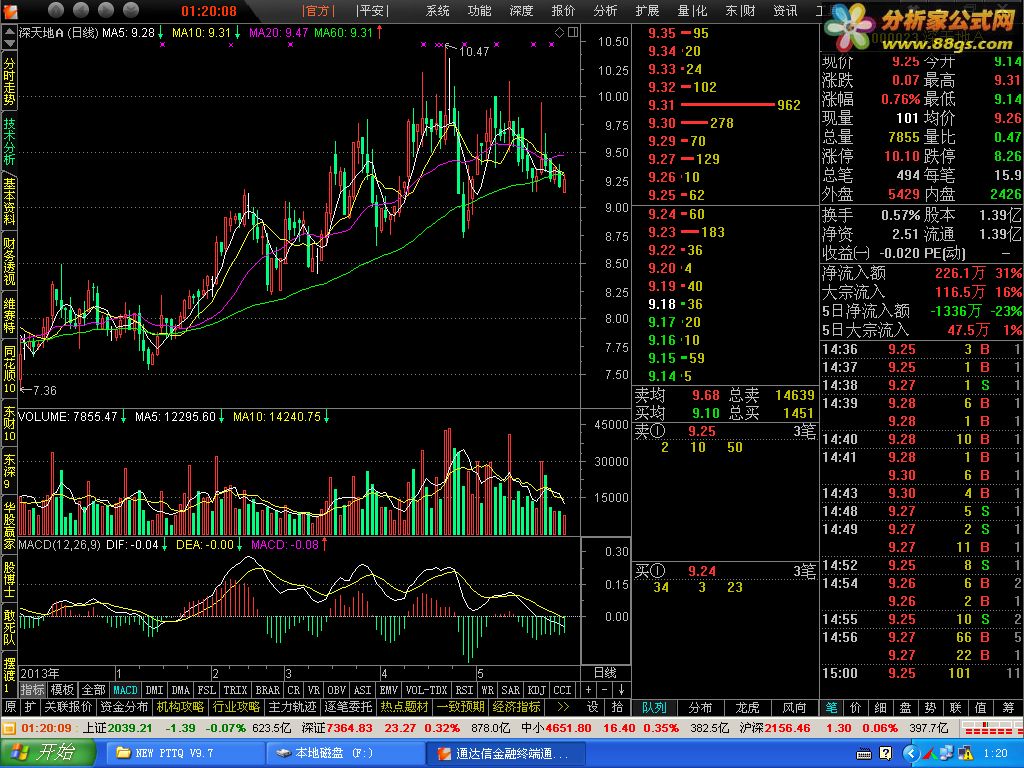1024x768 pixels.
Task: Click the 日线 period selector
Action: tap(605, 673)
